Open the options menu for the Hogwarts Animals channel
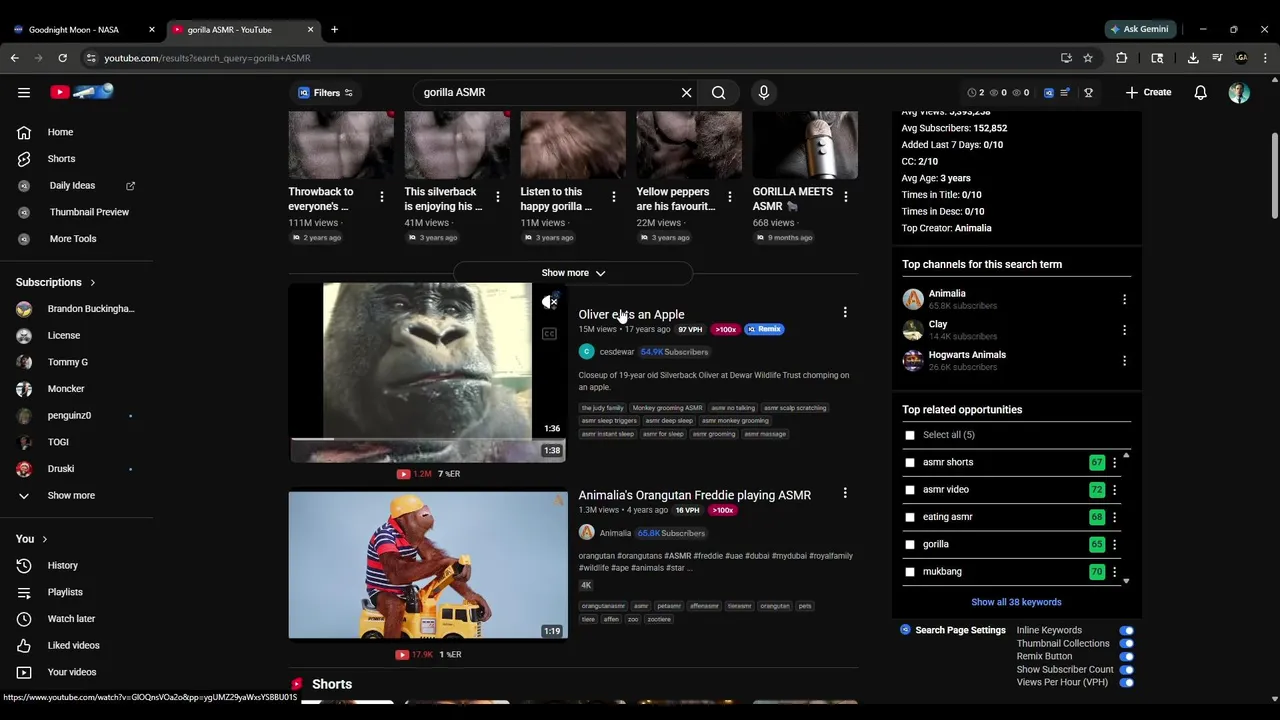1280x720 pixels. (x=1124, y=360)
